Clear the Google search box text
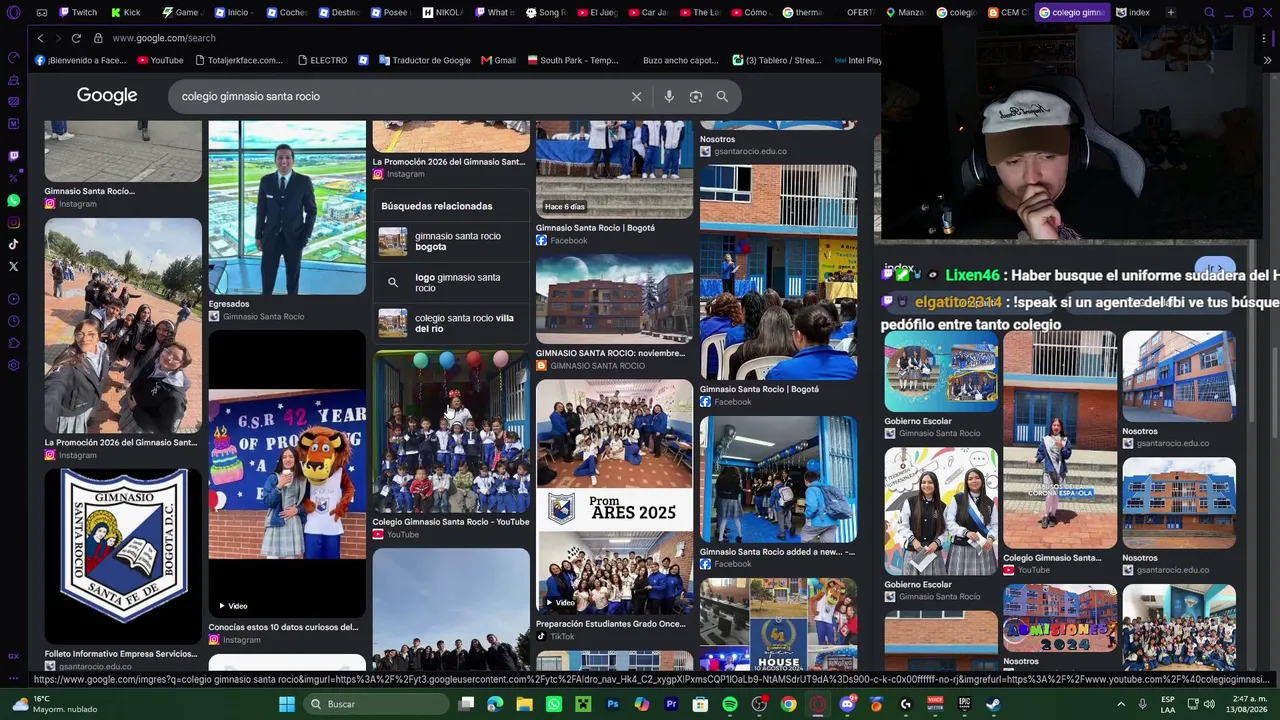The width and height of the screenshot is (1280, 720). pyautogui.click(x=636, y=96)
